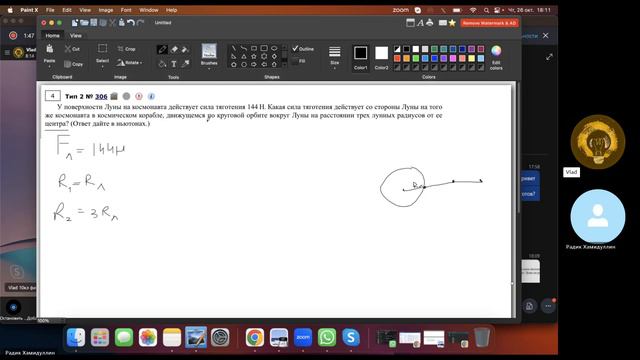Click the Vlad participant avatar
This screenshot has height=360, width=640.
pos(598,142)
